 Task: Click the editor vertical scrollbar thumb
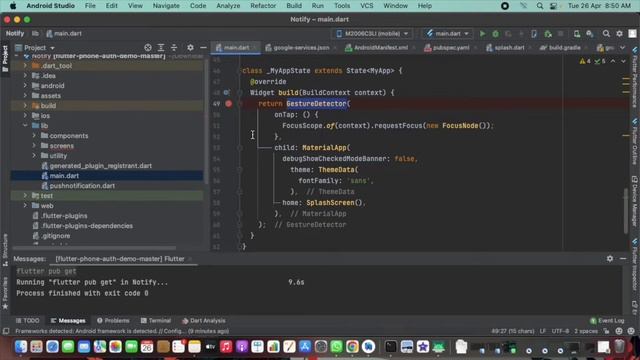pyautogui.click(x=626, y=210)
